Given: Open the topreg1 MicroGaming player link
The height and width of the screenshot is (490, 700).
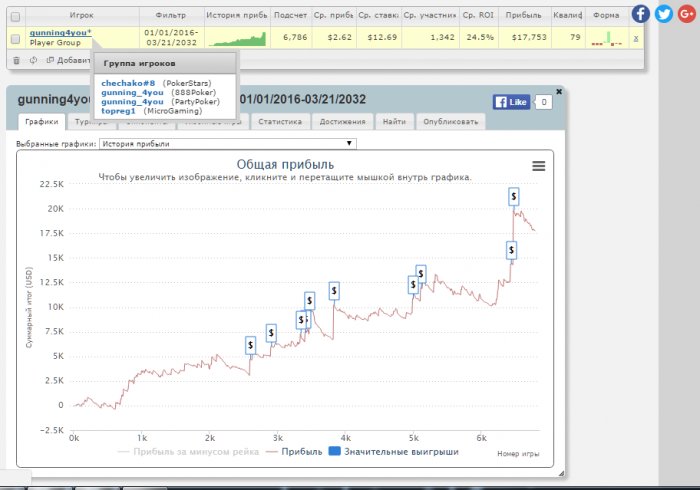Looking at the screenshot, I should point(120,110).
